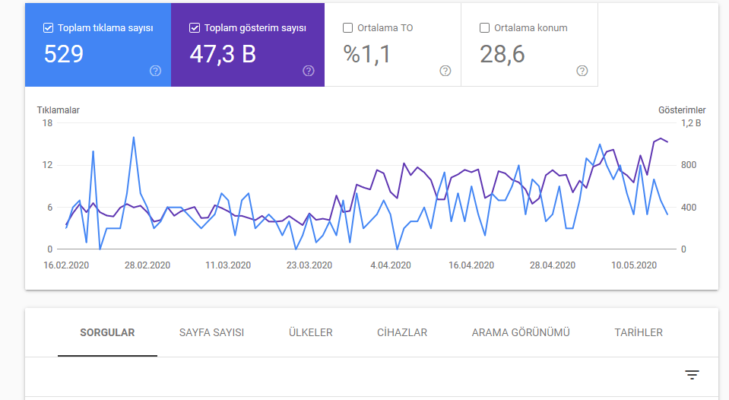Uncheck the Toplam gösterim sayısı checkbox
729x400 pixels.
[193, 28]
